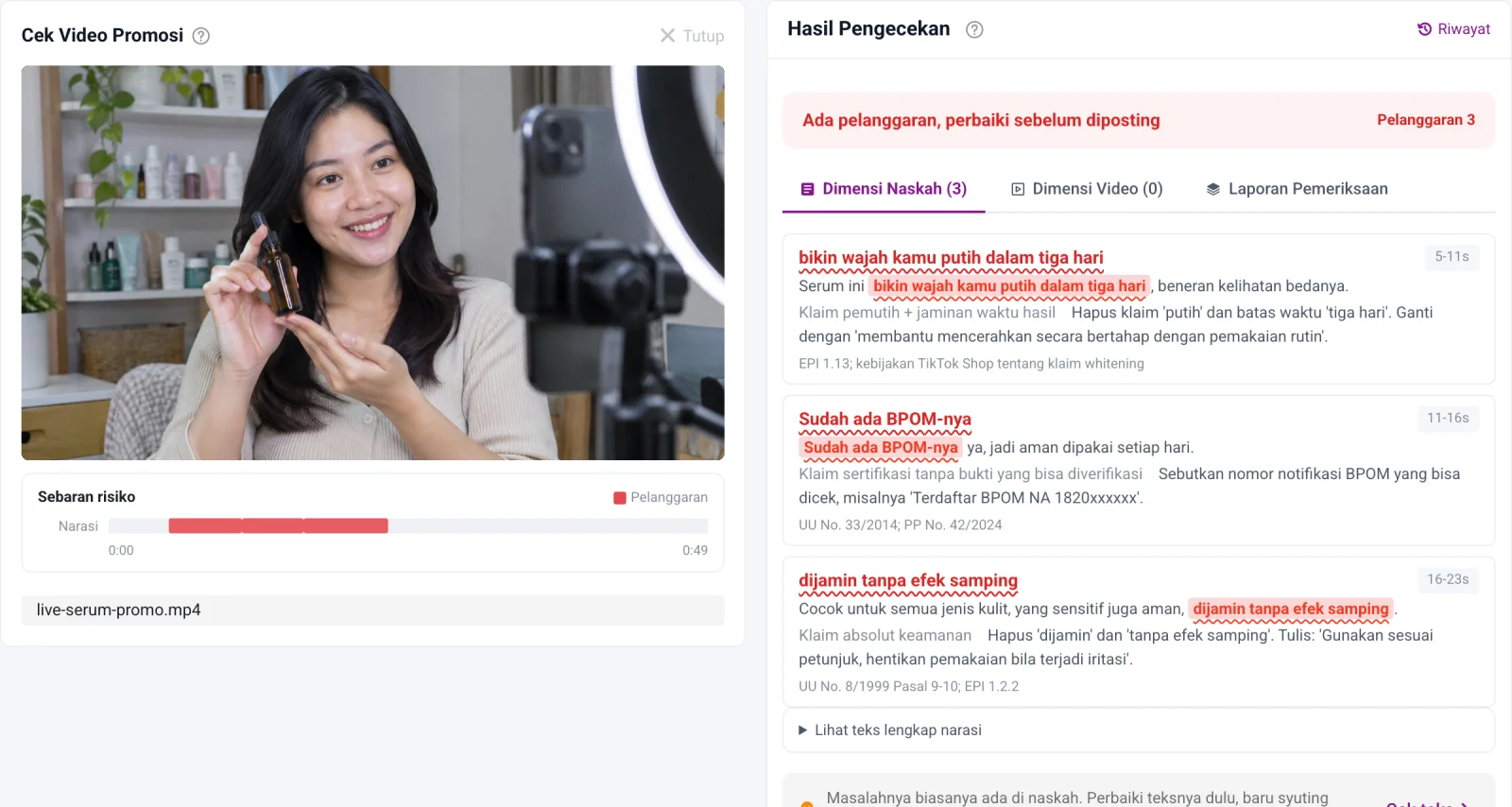Jump to the 11-16s timestamp badge
The image size is (1512, 807).
click(x=1448, y=419)
